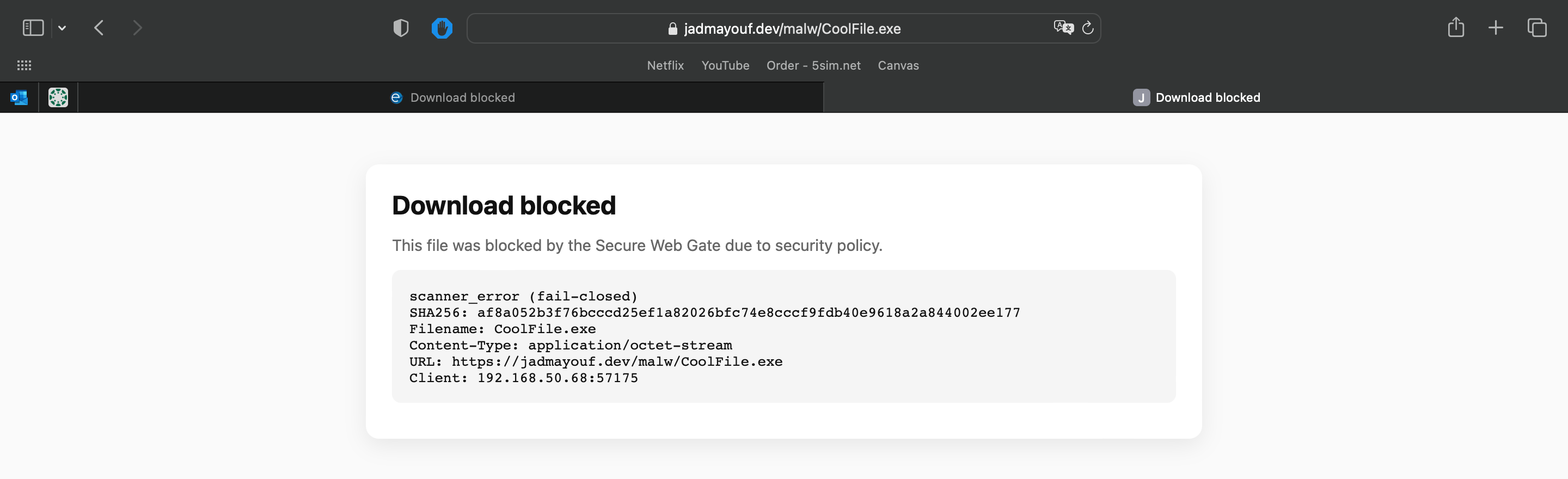Open a new tab with plus

[1495, 28]
